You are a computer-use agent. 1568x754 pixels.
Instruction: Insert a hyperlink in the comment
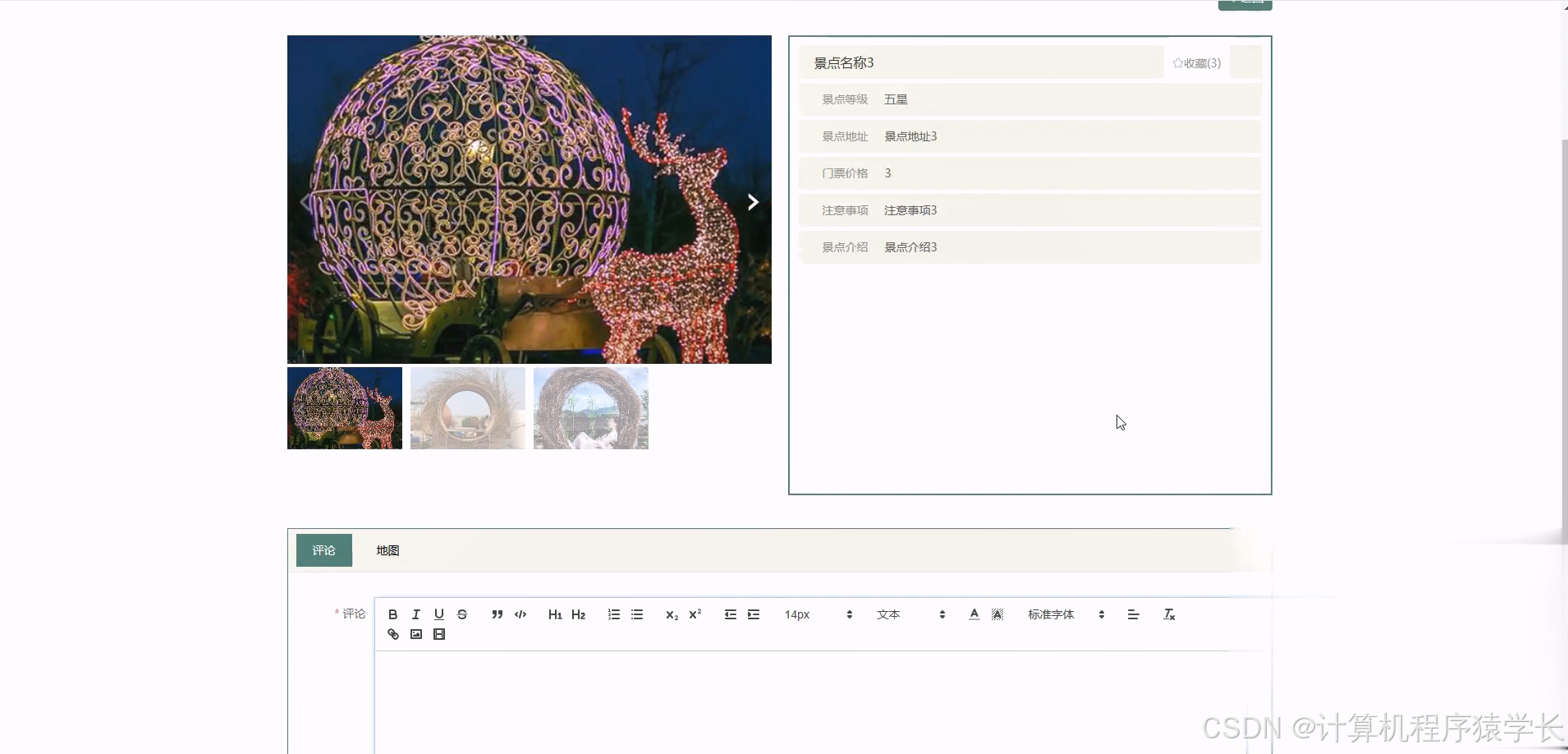coord(392,634)
